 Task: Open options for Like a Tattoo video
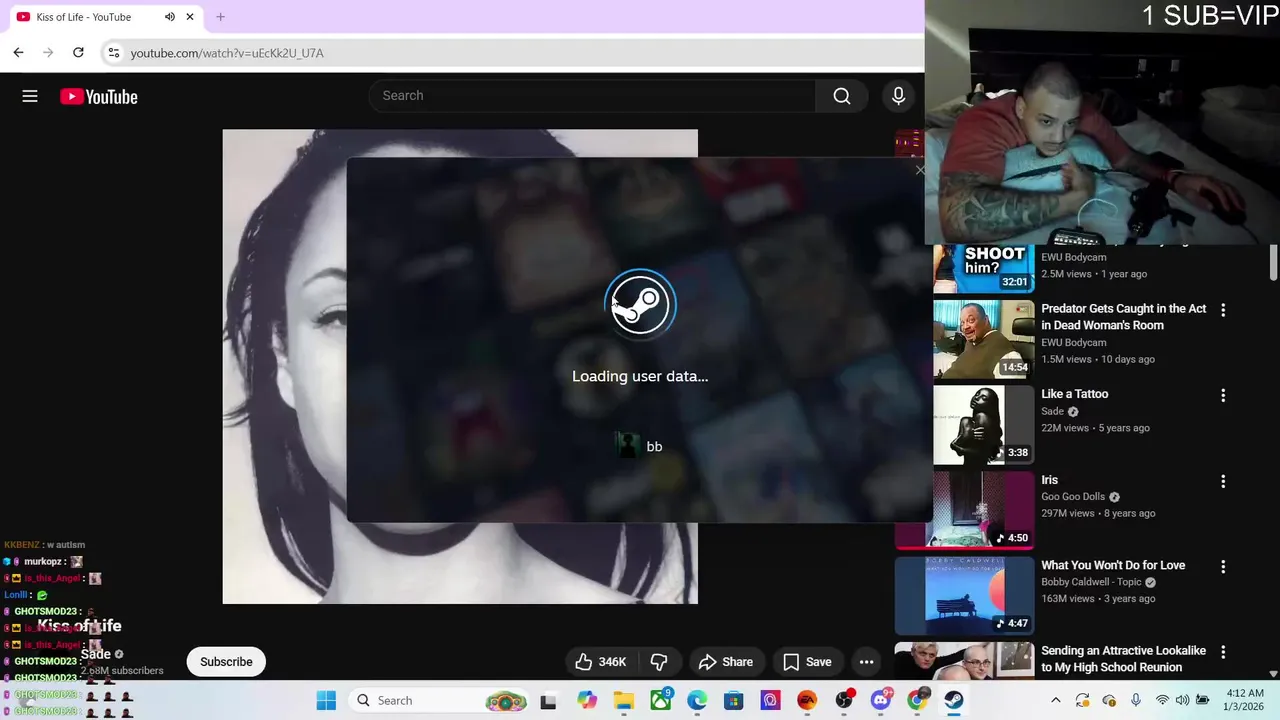click(1222, 396)
